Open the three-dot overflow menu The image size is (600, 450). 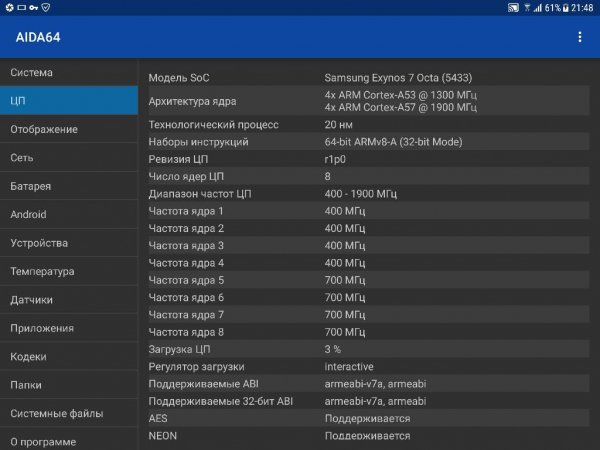pos(580,37)
